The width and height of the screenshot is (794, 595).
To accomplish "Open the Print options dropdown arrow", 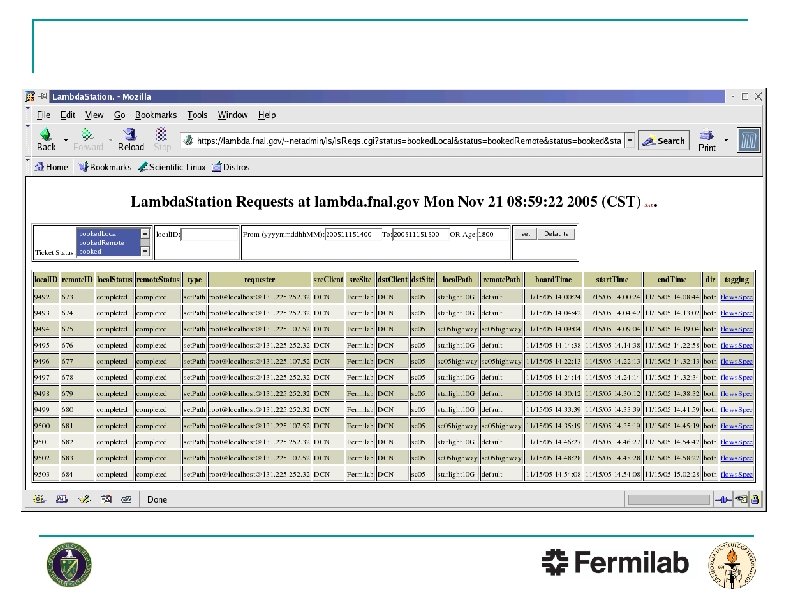I will (726, 140).
